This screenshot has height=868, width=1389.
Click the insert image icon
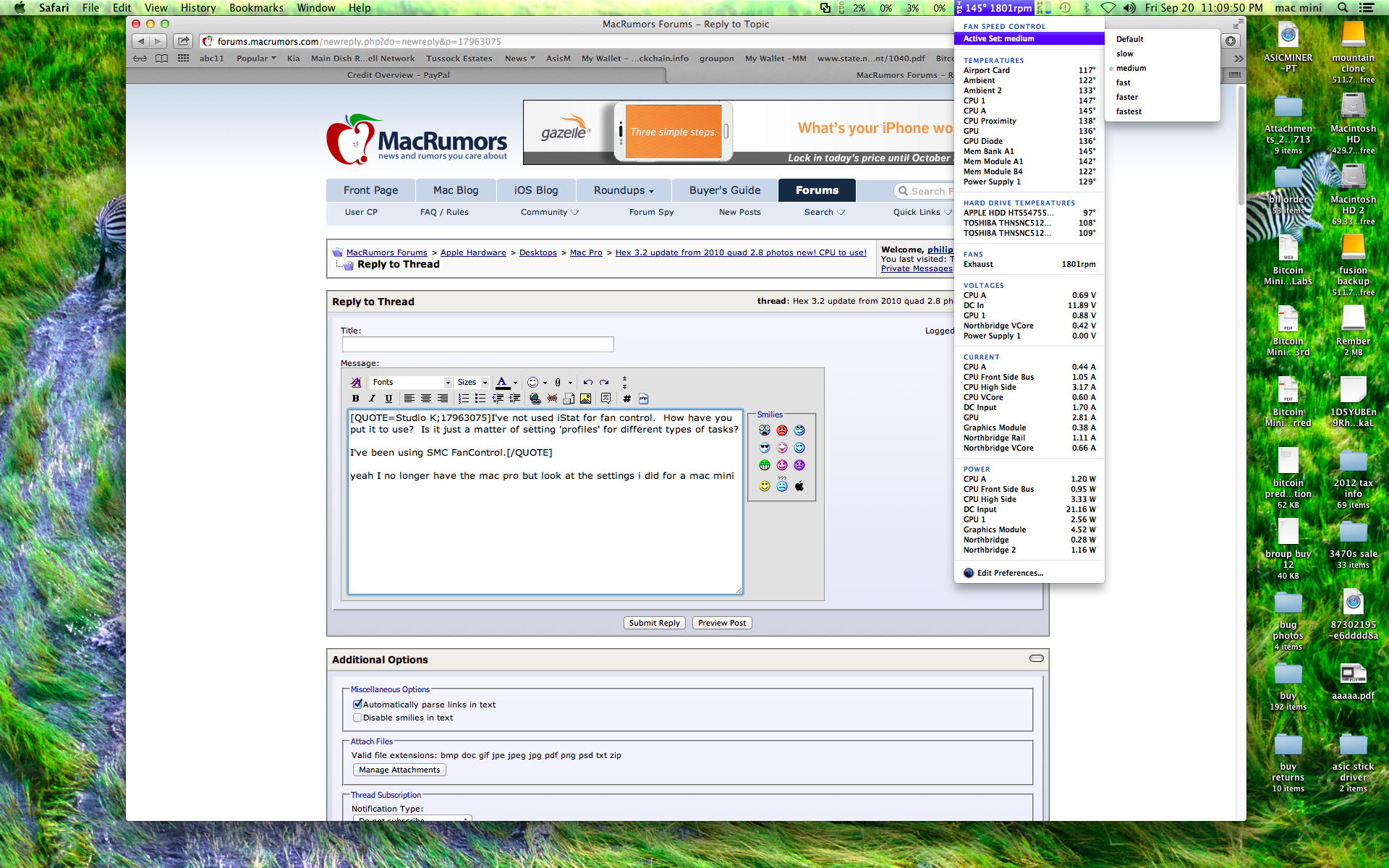(585, 399)
